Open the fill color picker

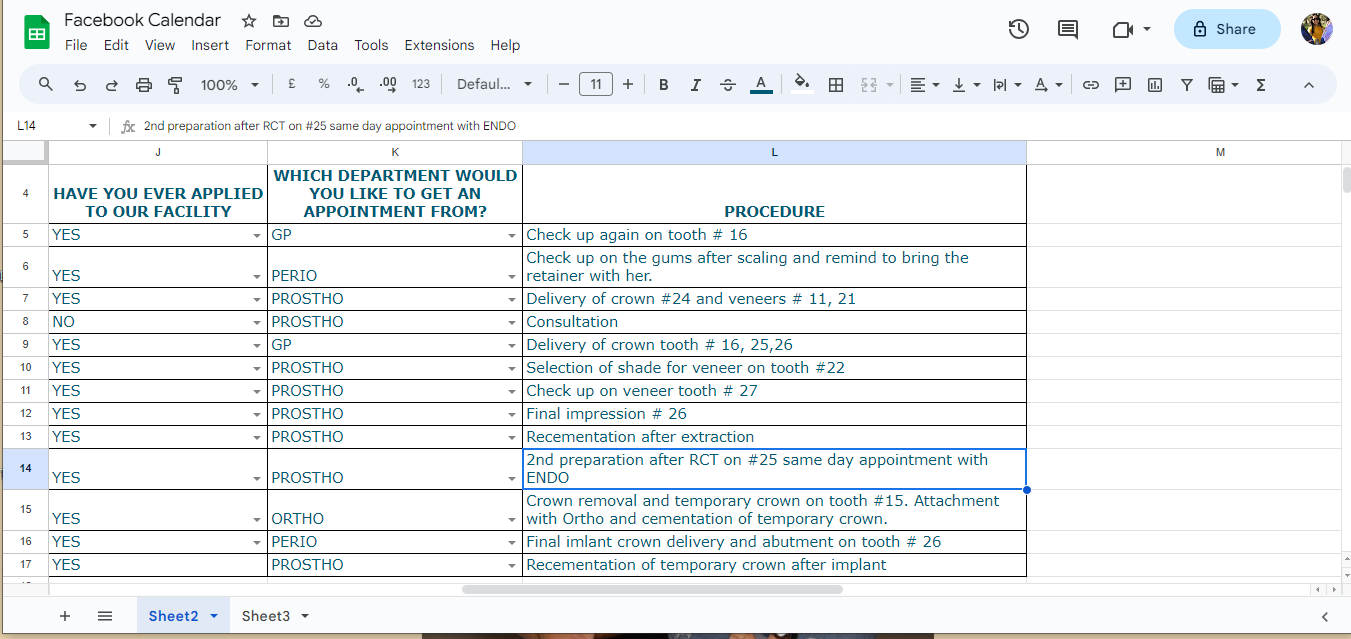click(x=801, y=85)
